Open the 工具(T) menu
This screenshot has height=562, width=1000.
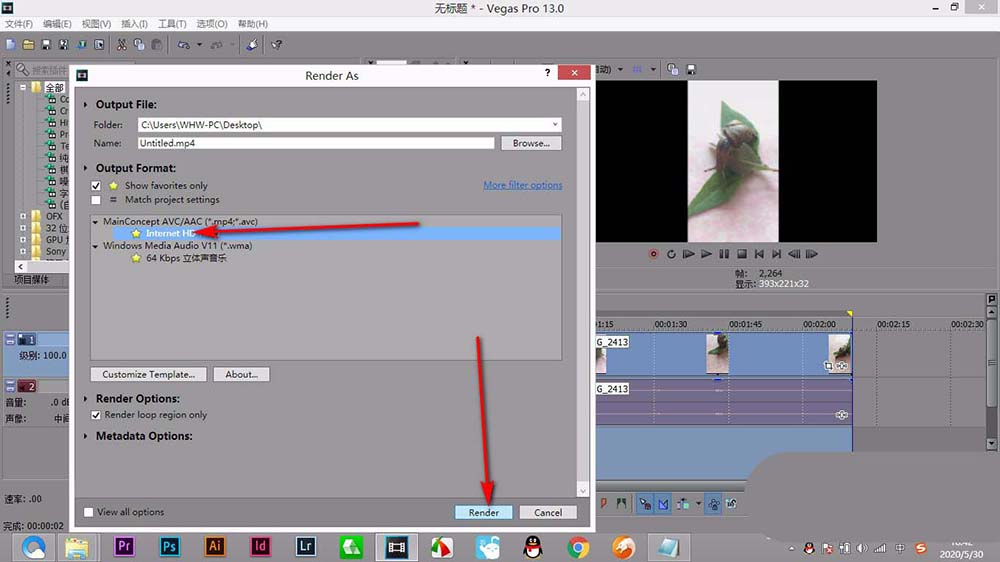point(172,24)
